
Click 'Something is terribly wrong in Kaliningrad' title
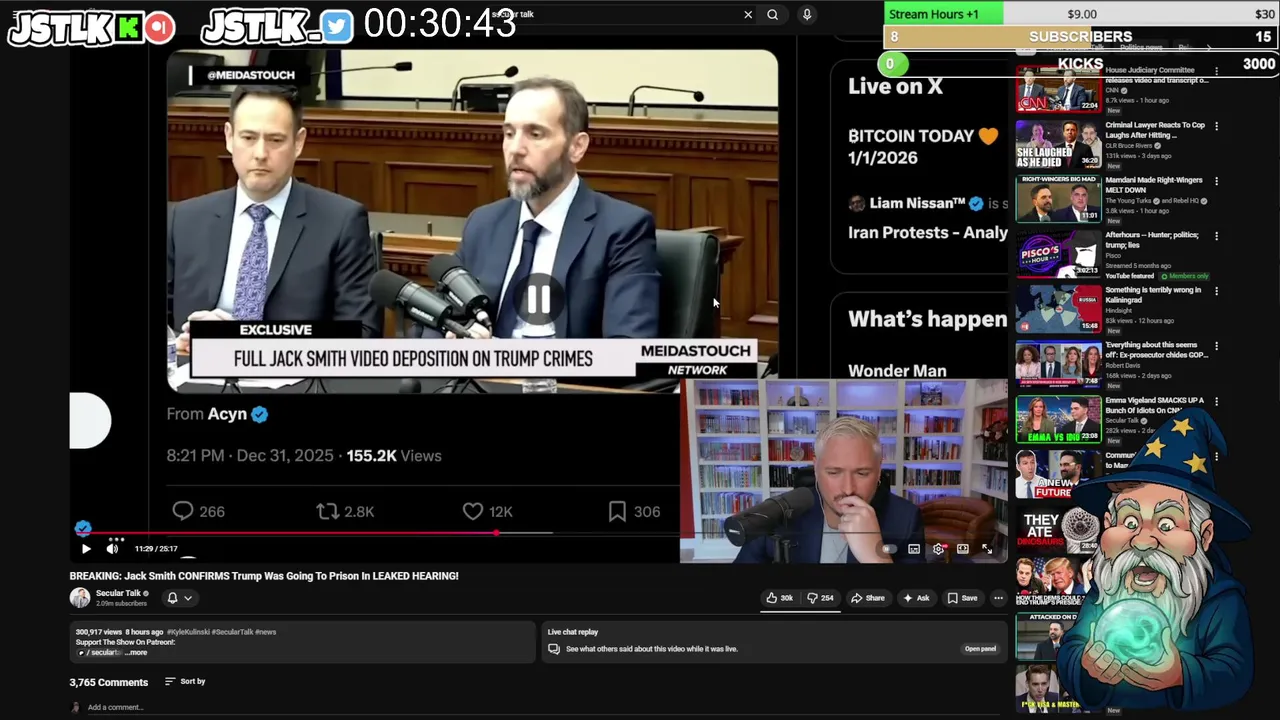pos(1153,295)
